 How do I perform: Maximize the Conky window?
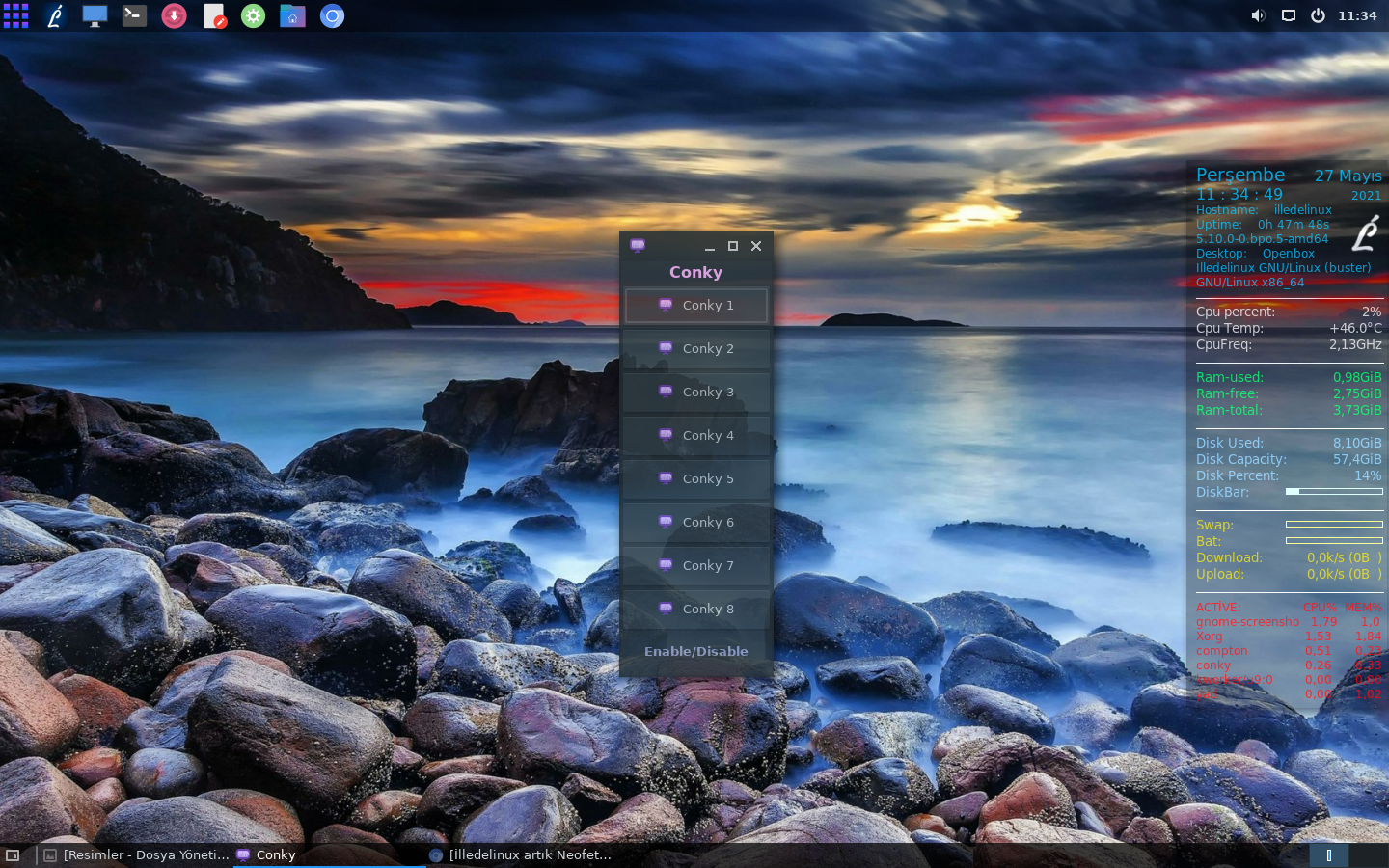click(733, 246)
